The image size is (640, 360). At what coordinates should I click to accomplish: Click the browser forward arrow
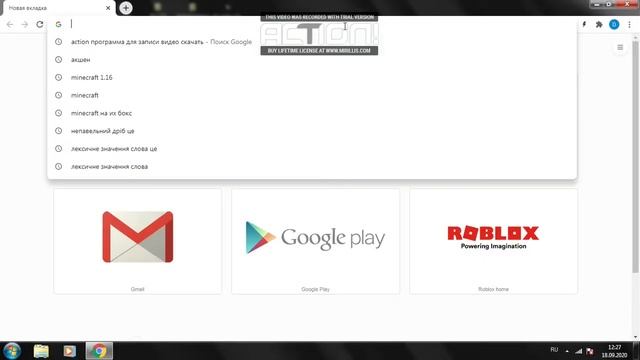(24, 24)
